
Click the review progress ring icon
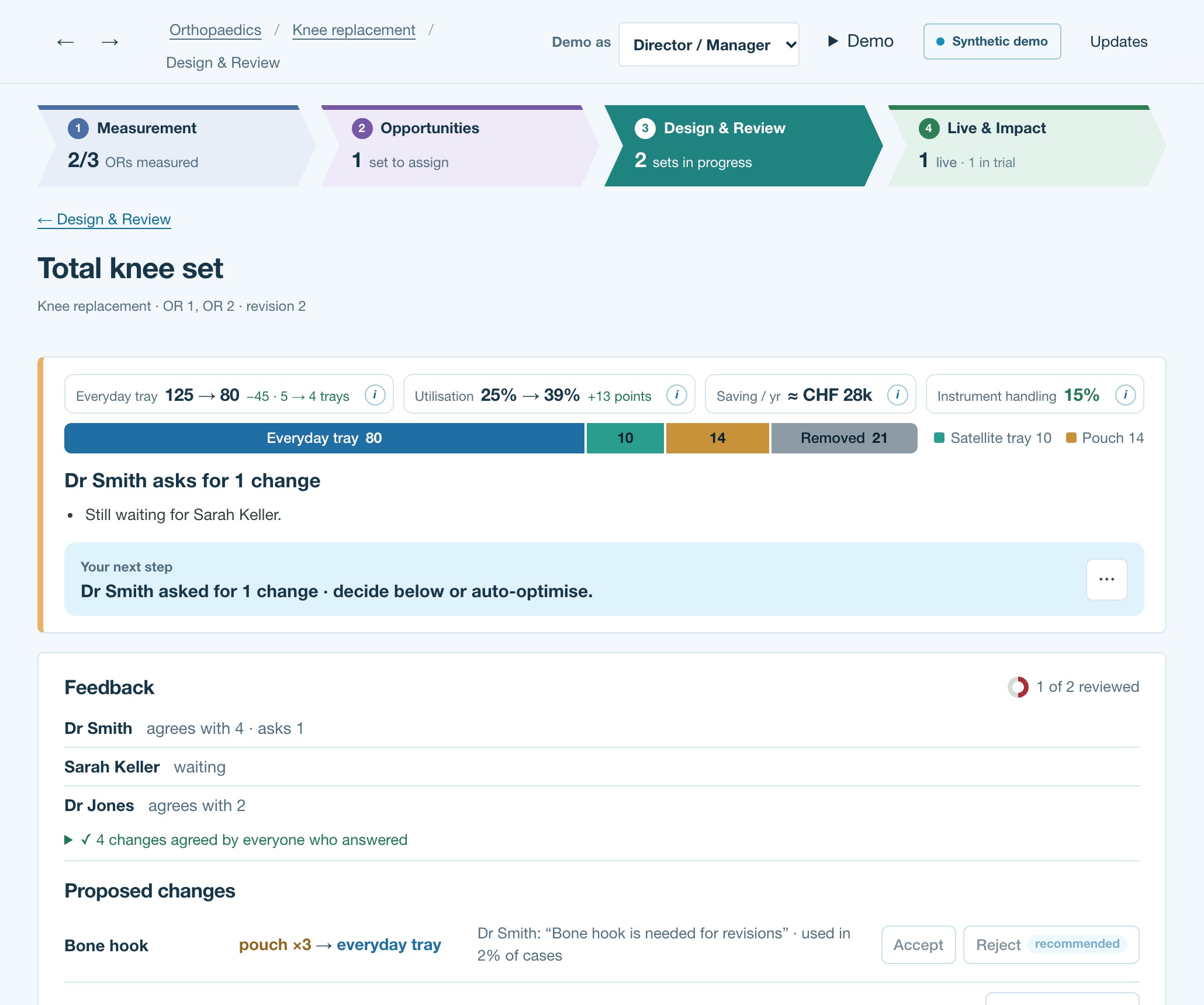click(x=1018, y=687)
